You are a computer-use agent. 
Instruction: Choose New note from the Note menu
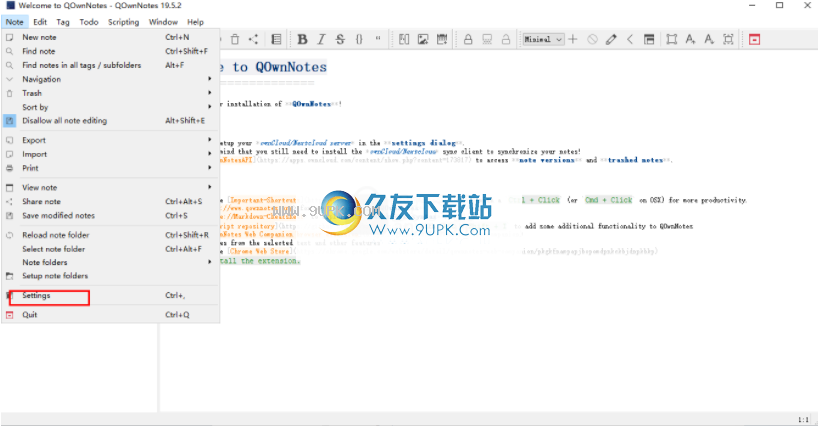pyautogui.click(x=111, y=37)
